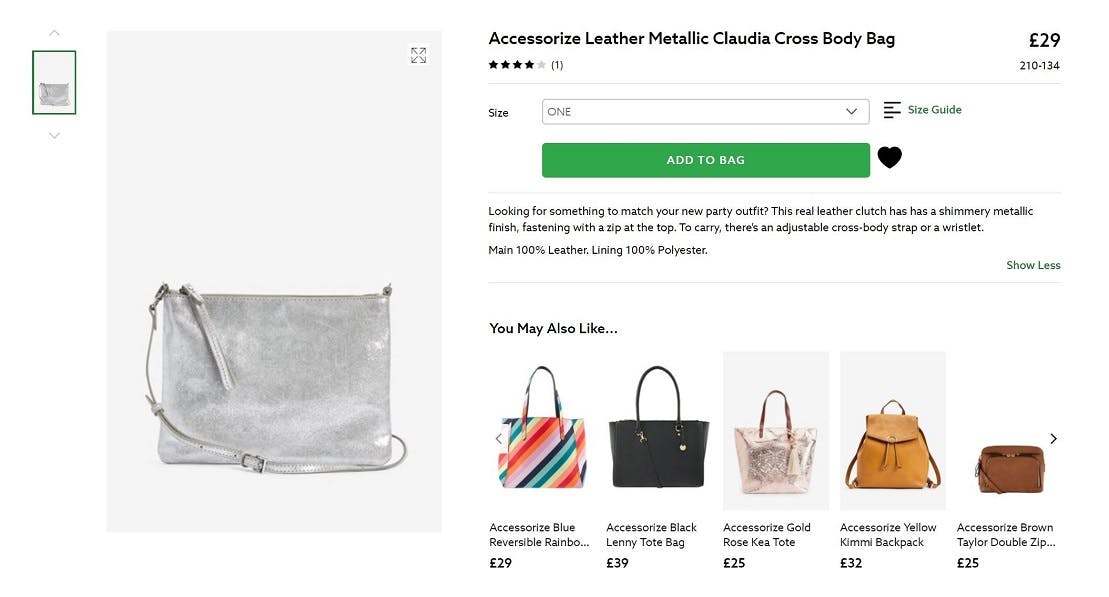Collapse description with Show Less
The width and height of the screenshot is (1109, 597).
pos(1033,265)
